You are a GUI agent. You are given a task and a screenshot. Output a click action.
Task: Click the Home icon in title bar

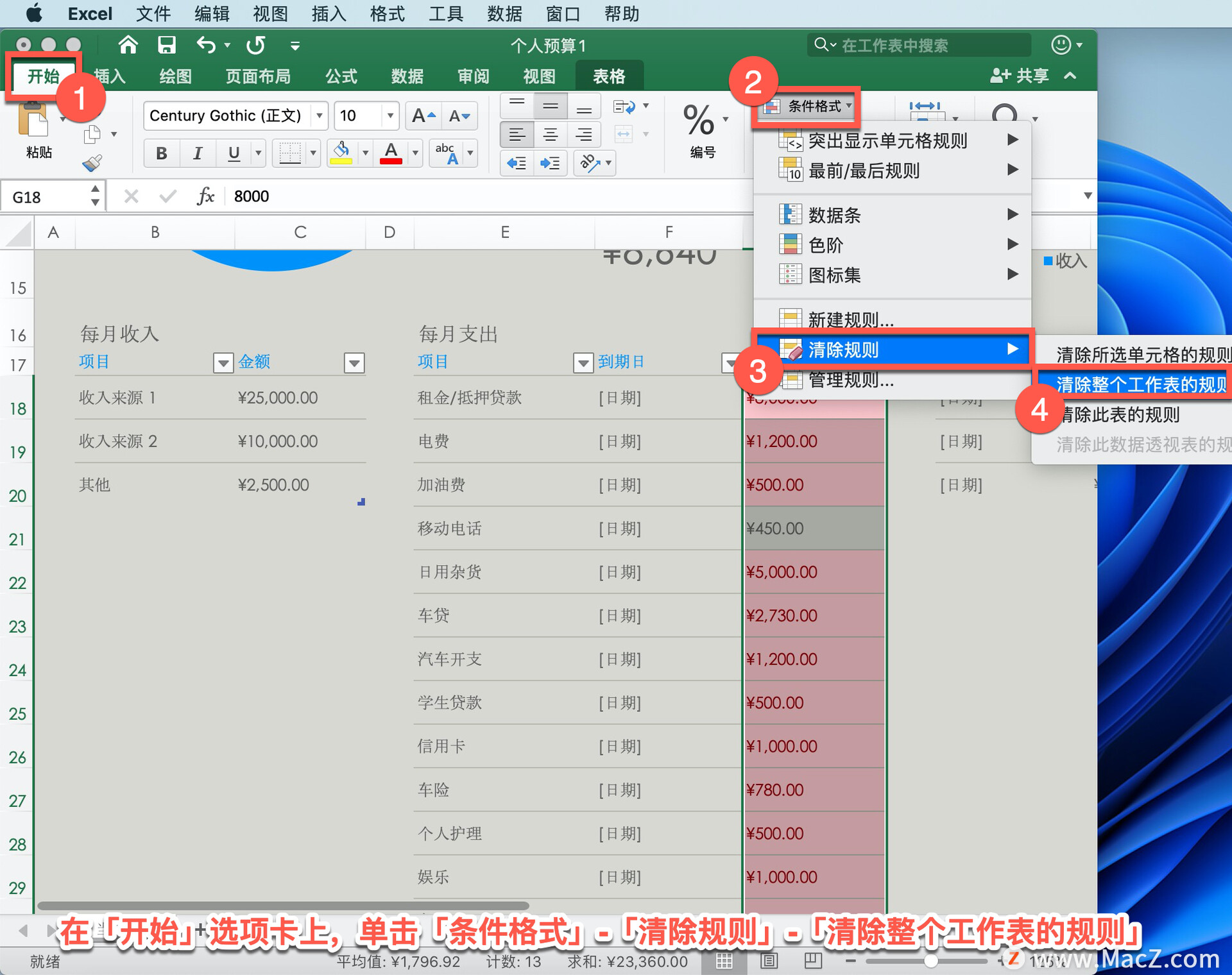click(128, 45)
